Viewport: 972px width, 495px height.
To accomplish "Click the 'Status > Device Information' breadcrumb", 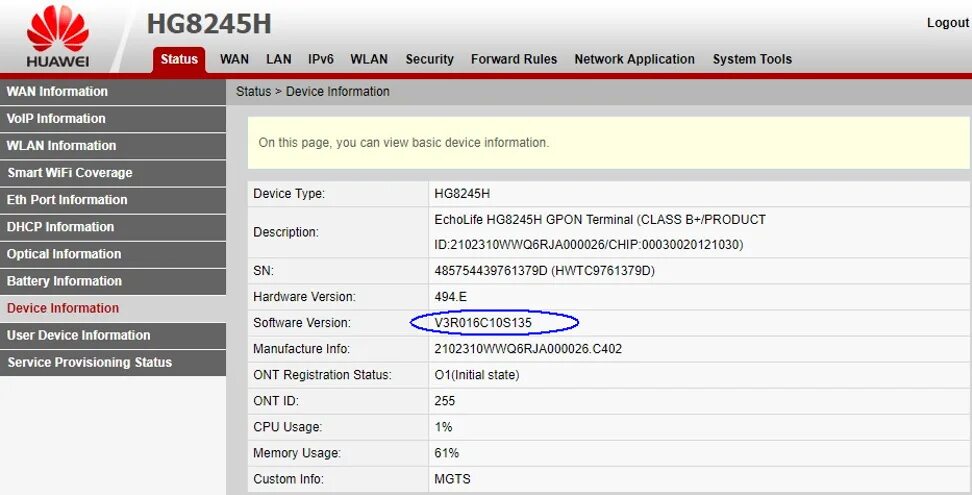I will 312,92.
